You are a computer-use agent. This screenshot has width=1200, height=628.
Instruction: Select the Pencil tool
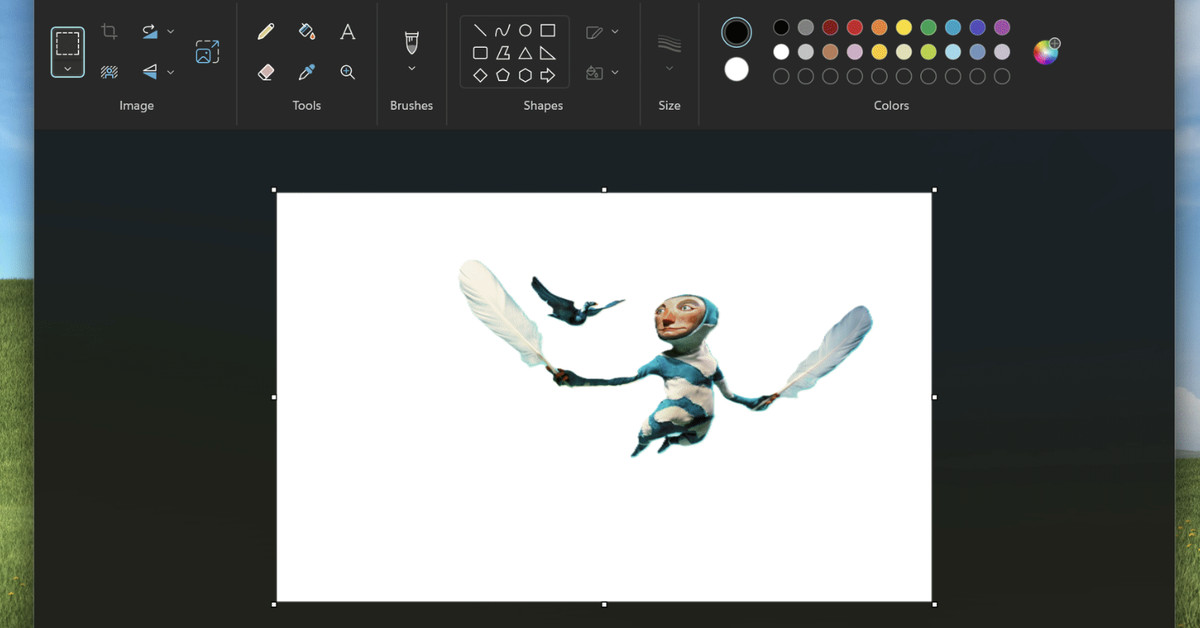[x=264, y=31]
